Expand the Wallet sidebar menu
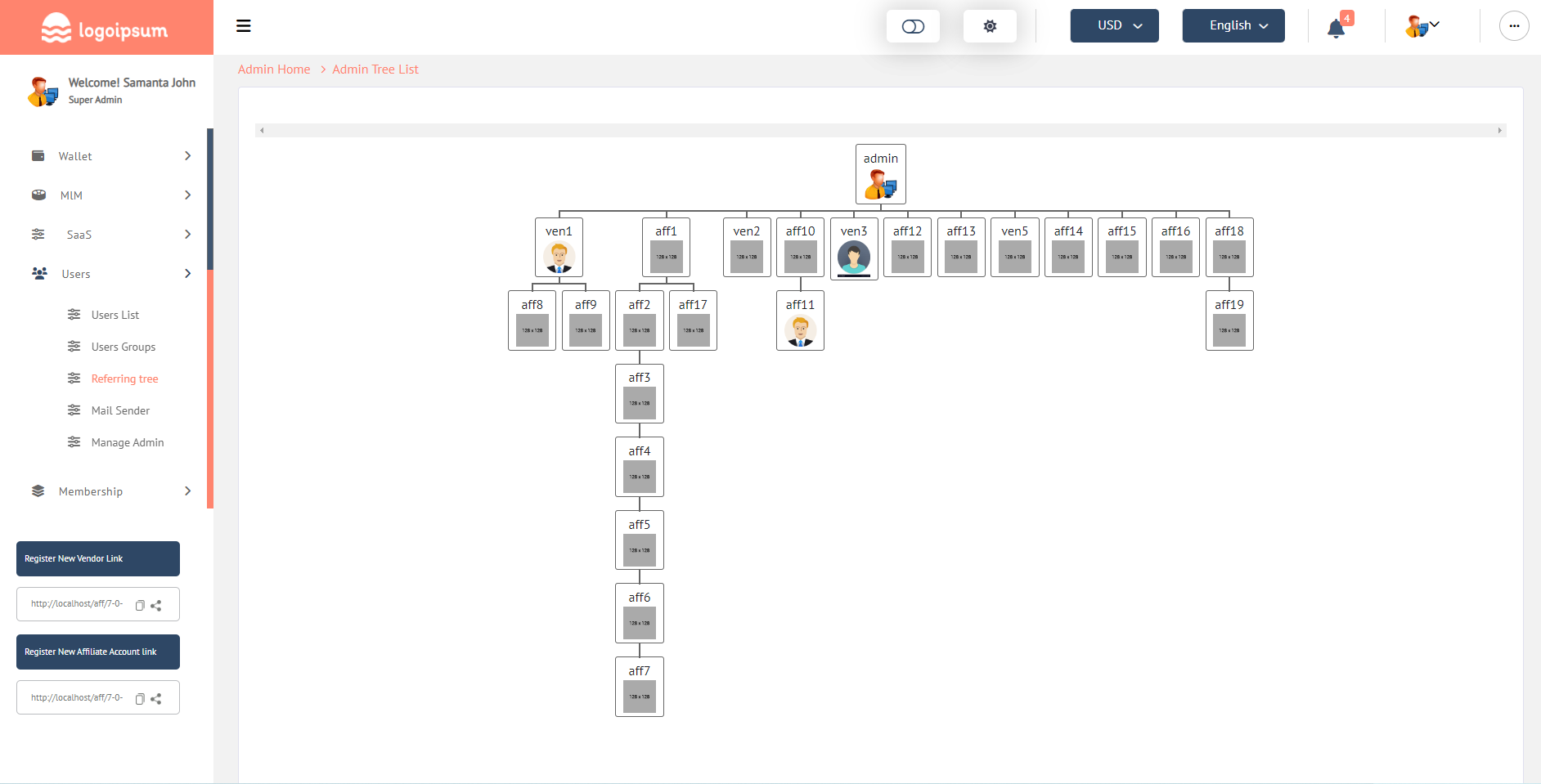The height and width of the screenshot is (784, 1541). (x=110, y=156)
